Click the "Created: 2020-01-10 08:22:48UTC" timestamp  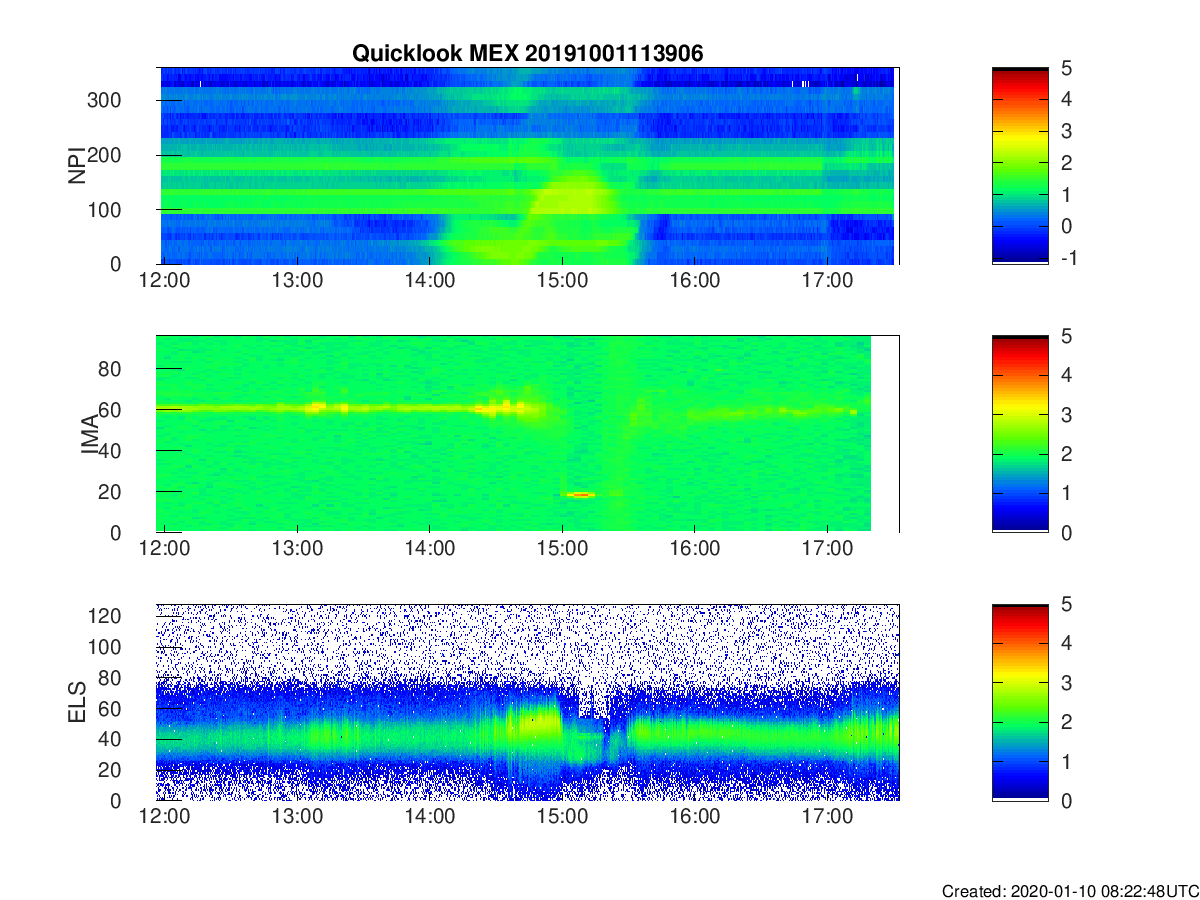tap(1070, 891)
